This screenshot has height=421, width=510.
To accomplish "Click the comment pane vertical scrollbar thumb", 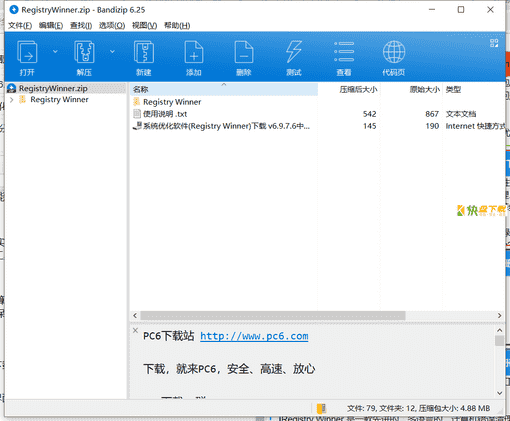I will (499, 341).
